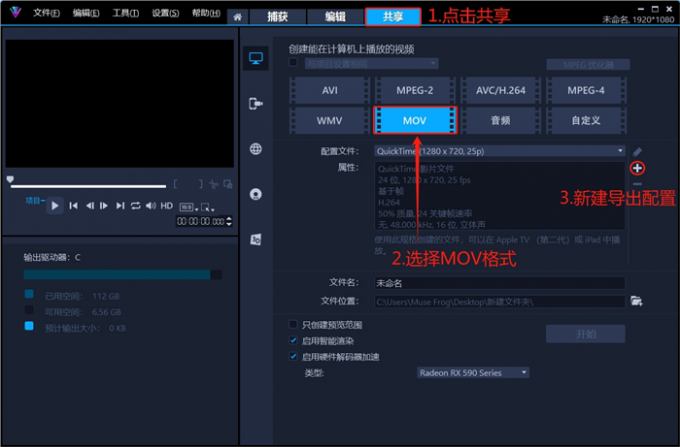
Task: Uncheck 启用智能渲染 option
Action: point(292,340)
